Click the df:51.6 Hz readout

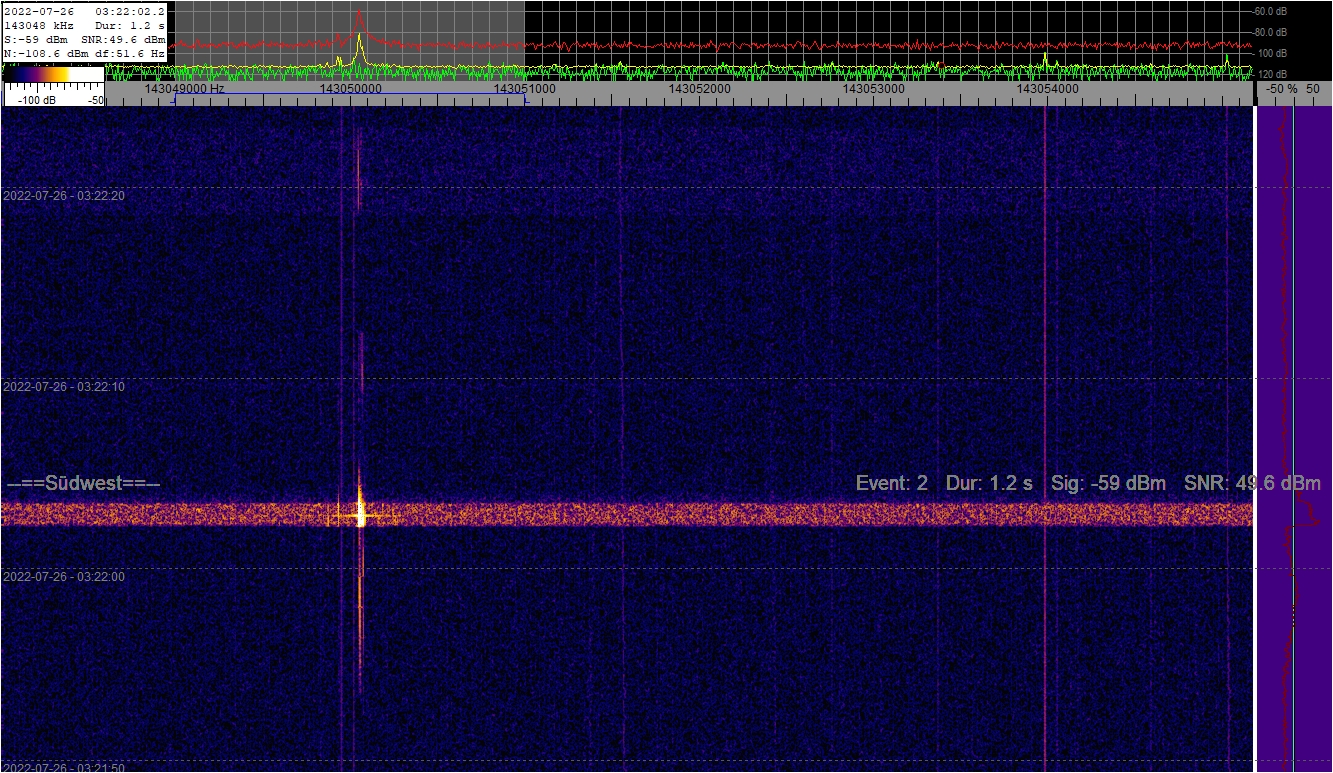(x=129, y=53)
